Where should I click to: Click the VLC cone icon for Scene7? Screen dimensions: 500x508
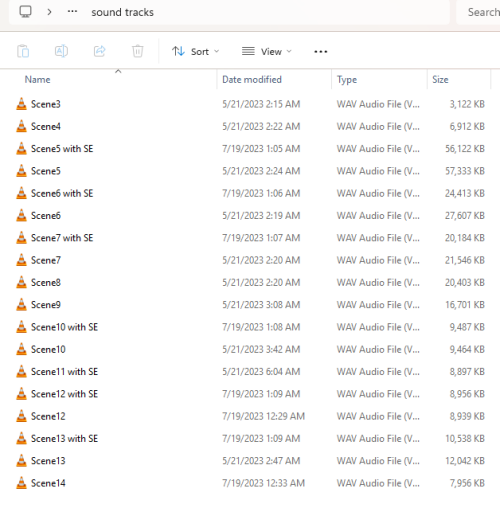[x=21, y=260]
